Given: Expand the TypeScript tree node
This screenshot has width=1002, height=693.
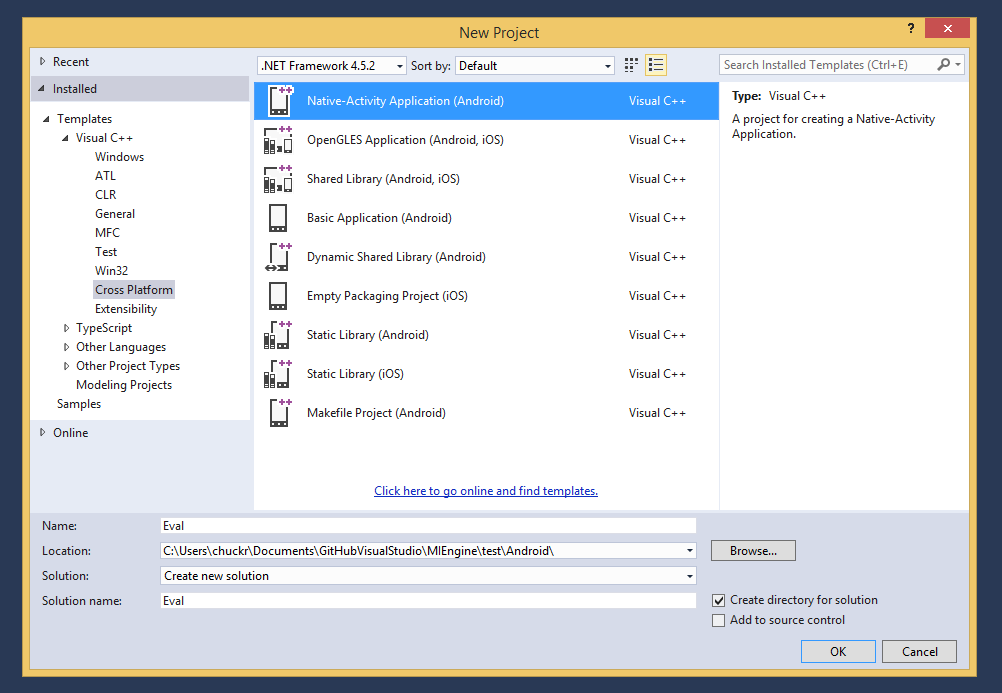Looking at the screenshot, I should coord(66,328).
